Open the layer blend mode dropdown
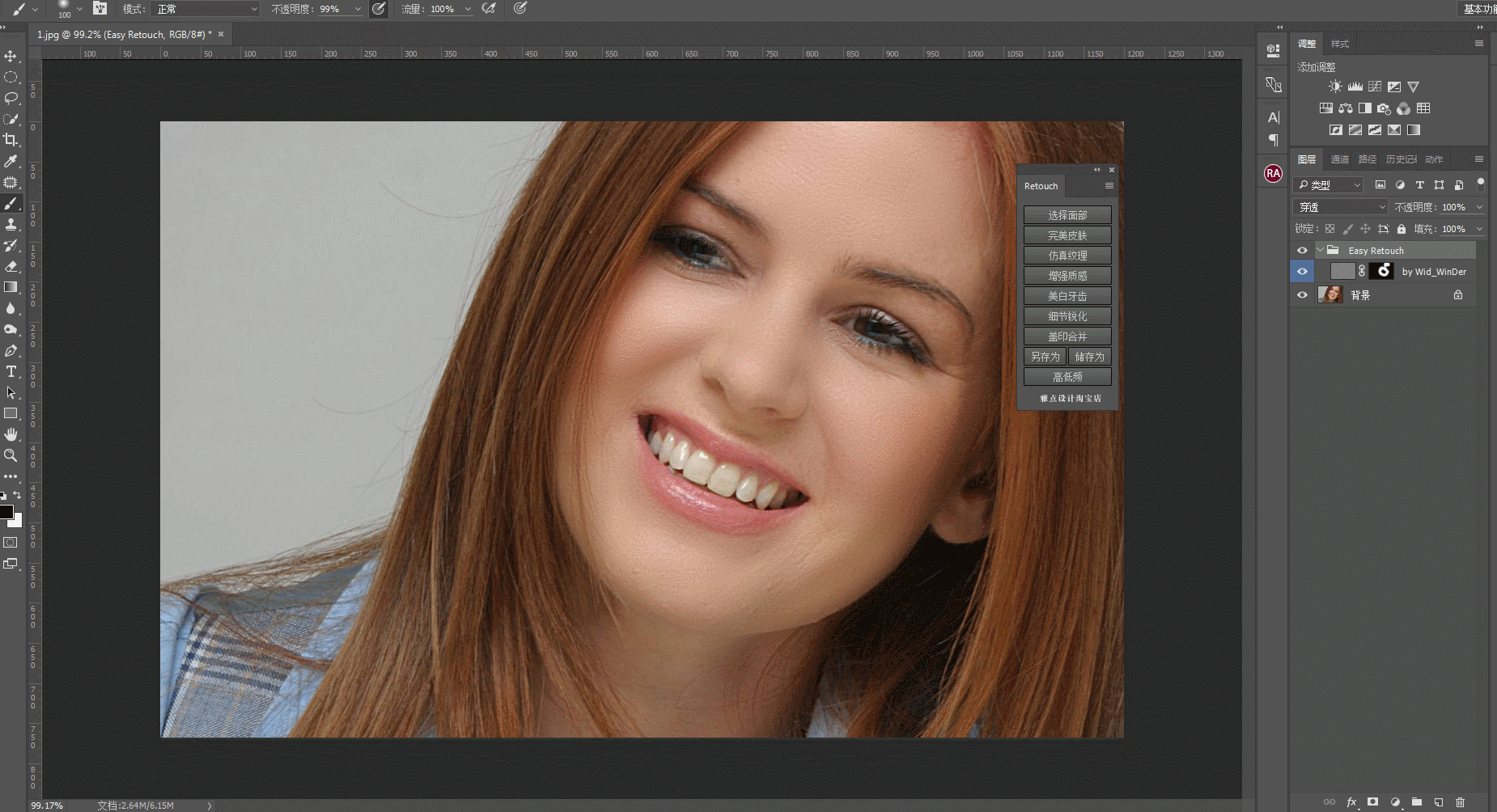Screen dimensions: 1497x812 (x=1340, y=206)
